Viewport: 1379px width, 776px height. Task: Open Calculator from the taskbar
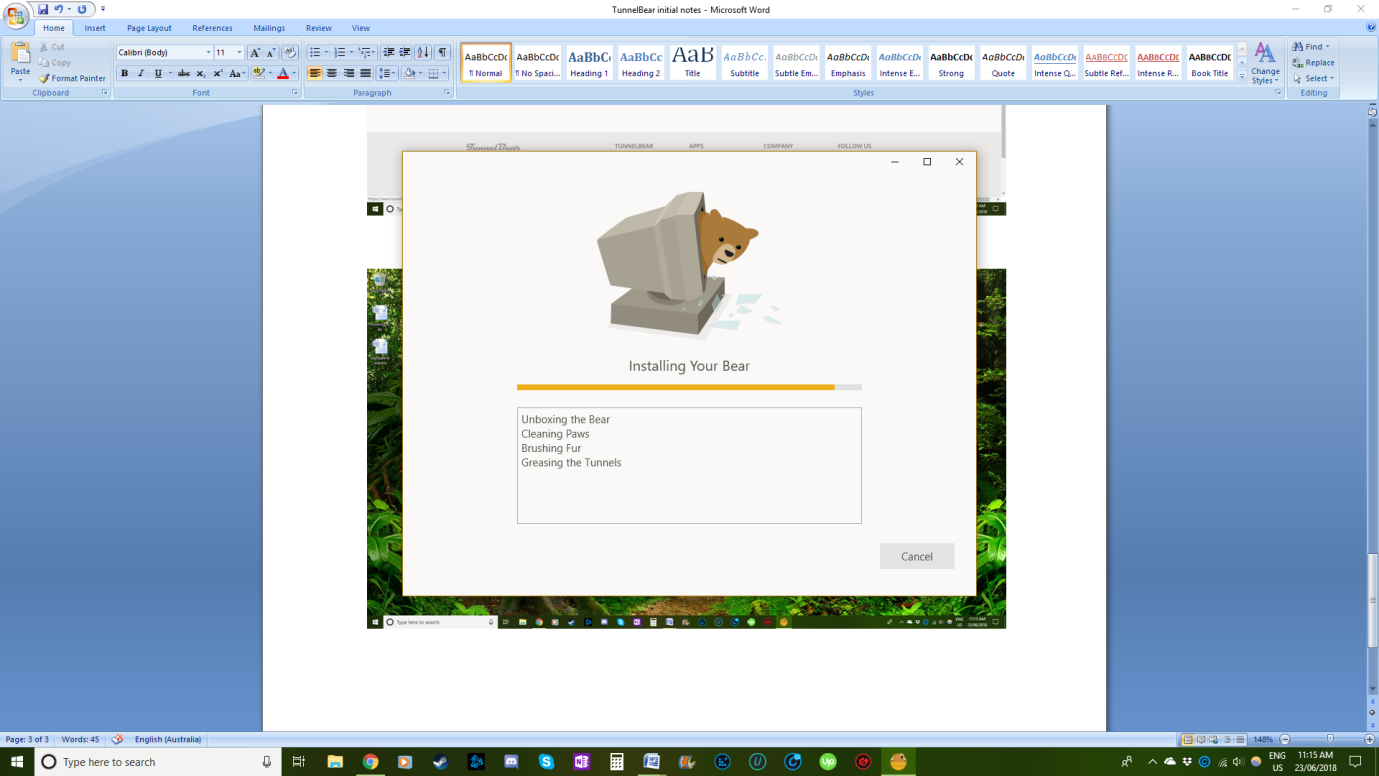point(617,762)
